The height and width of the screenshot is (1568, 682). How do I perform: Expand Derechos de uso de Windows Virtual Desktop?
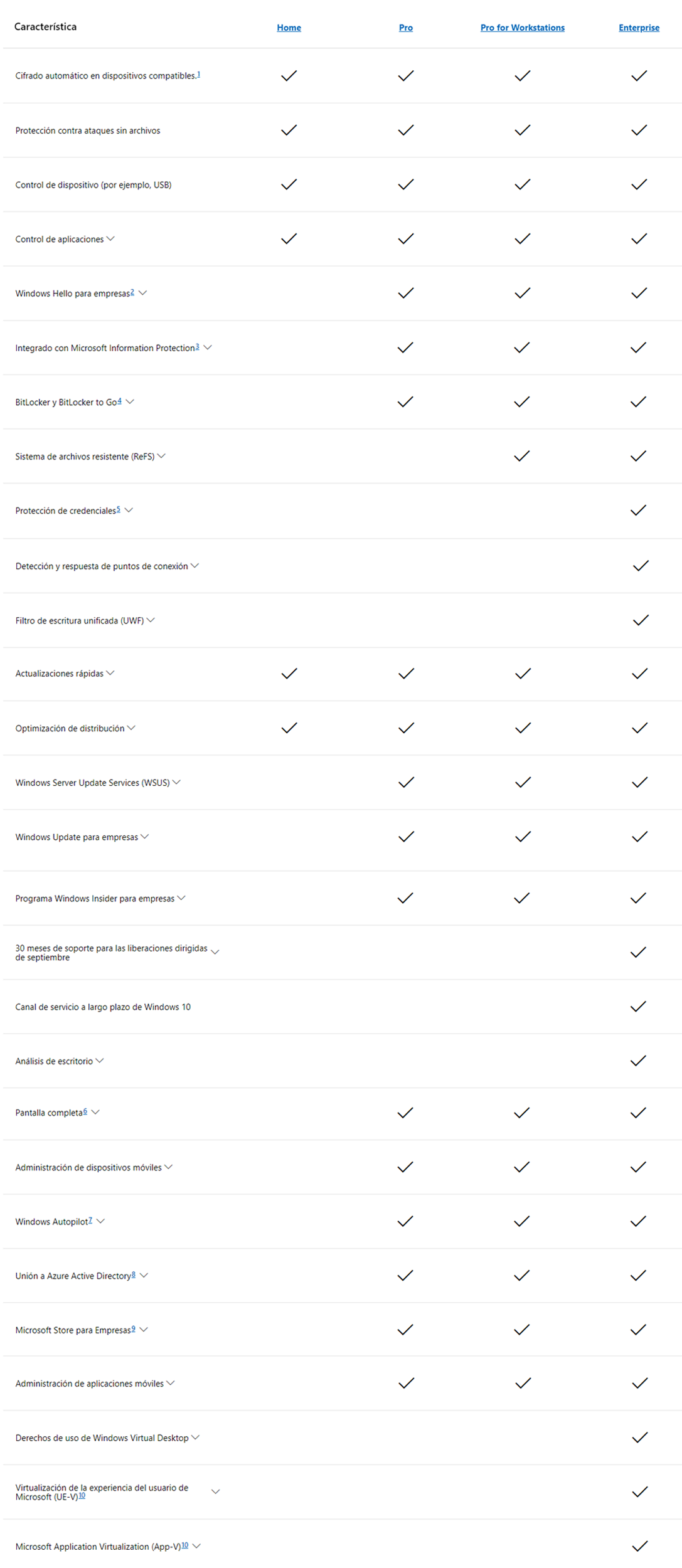(195, 1437)
